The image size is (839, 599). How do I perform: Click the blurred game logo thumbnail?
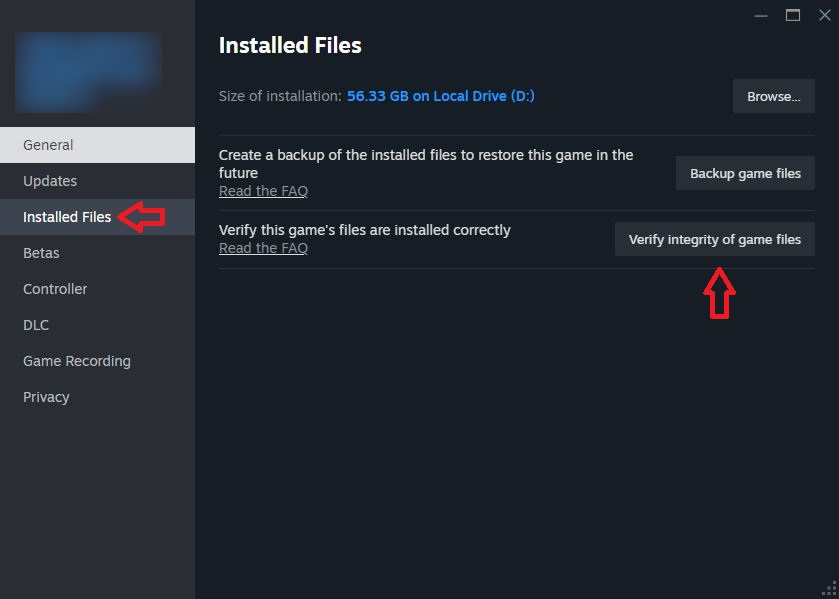(x=88, y=71)
